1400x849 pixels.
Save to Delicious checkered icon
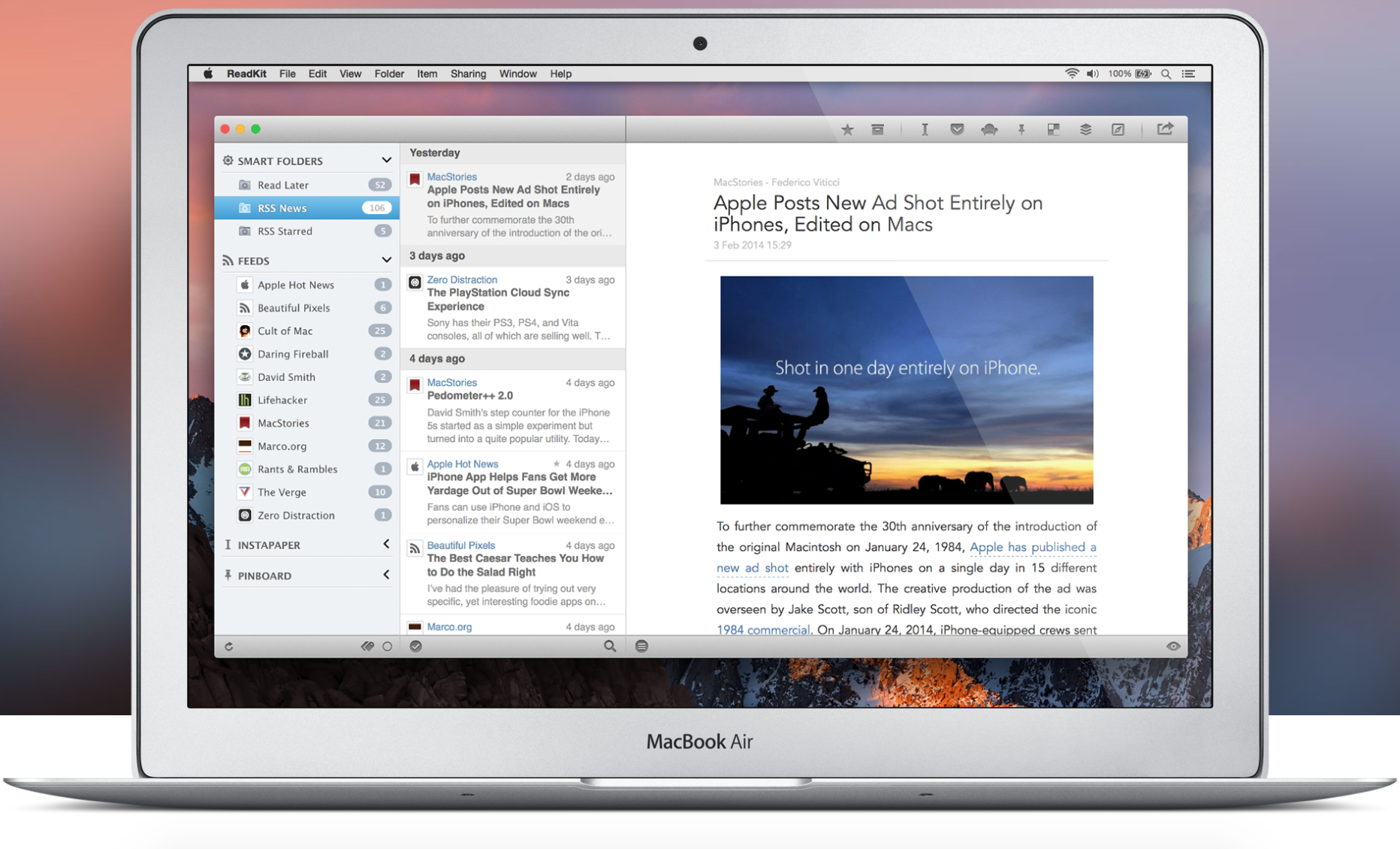click(1053, 130)
